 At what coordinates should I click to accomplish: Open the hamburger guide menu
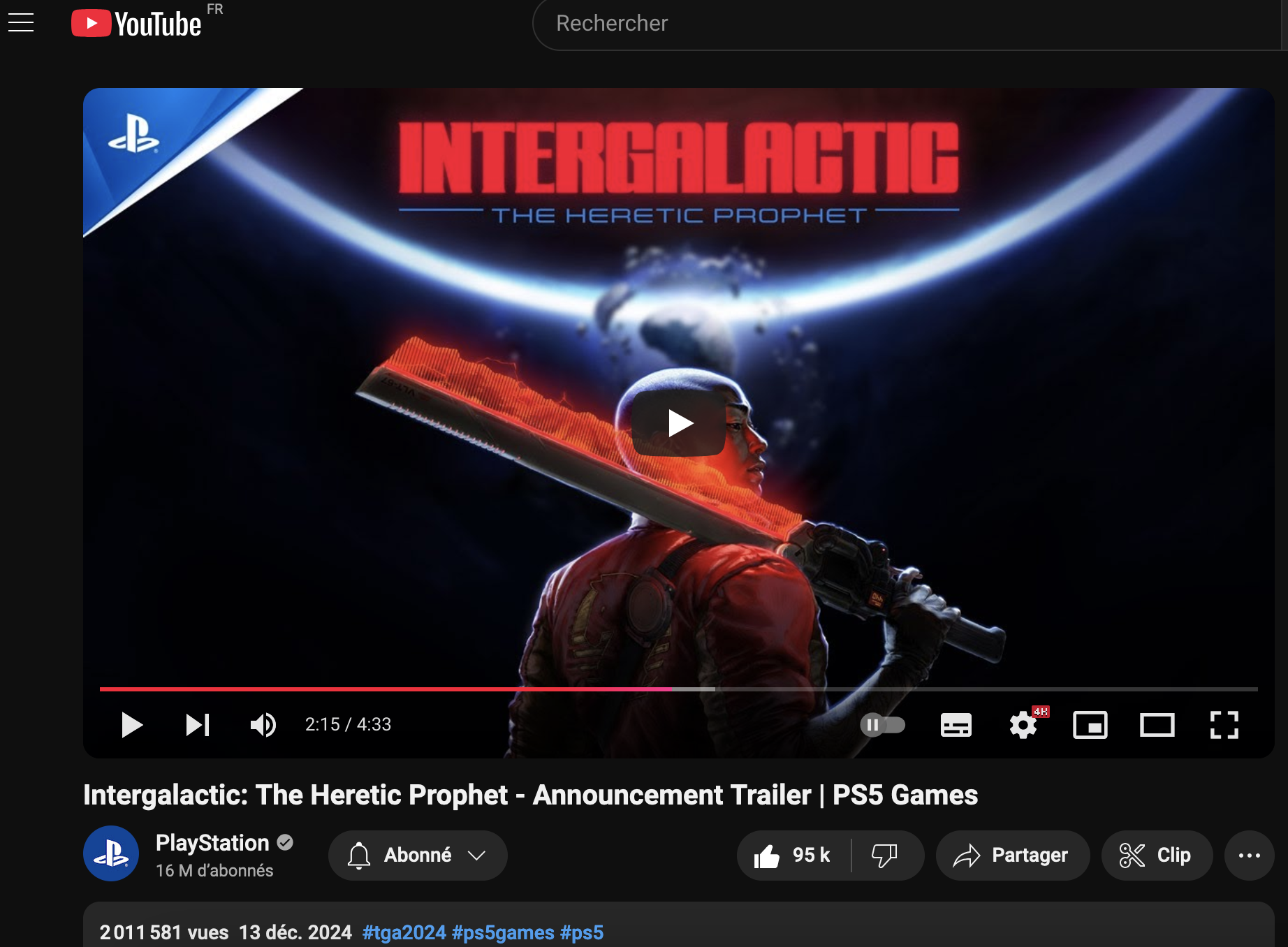click(21, 23)
